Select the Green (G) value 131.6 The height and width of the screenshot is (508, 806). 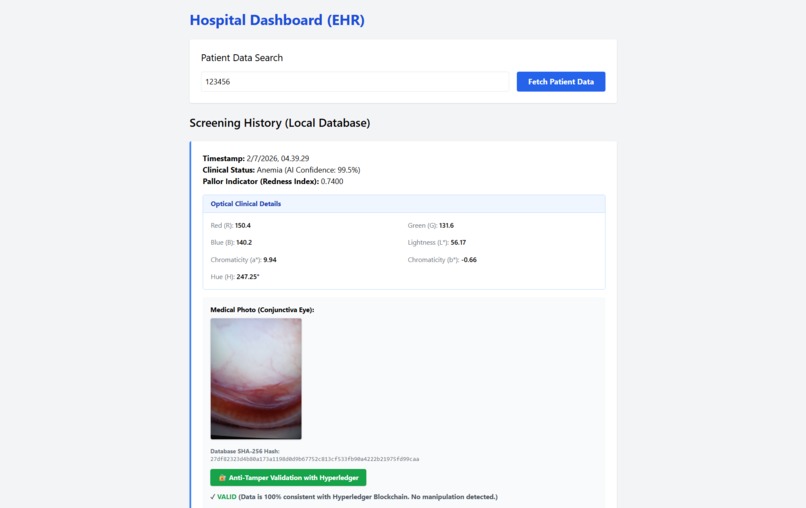[446, 225]
